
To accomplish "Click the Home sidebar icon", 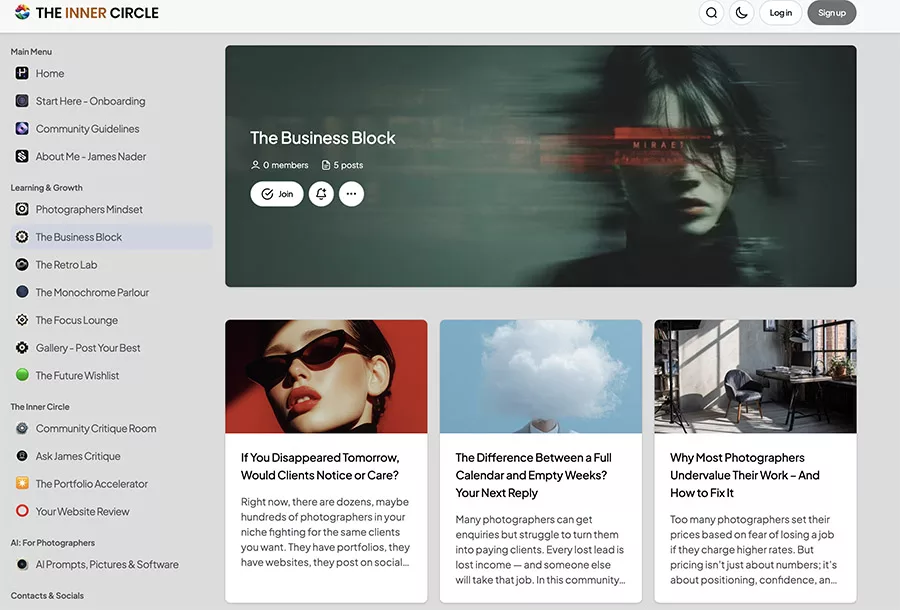I will click(x=22, y=73).
